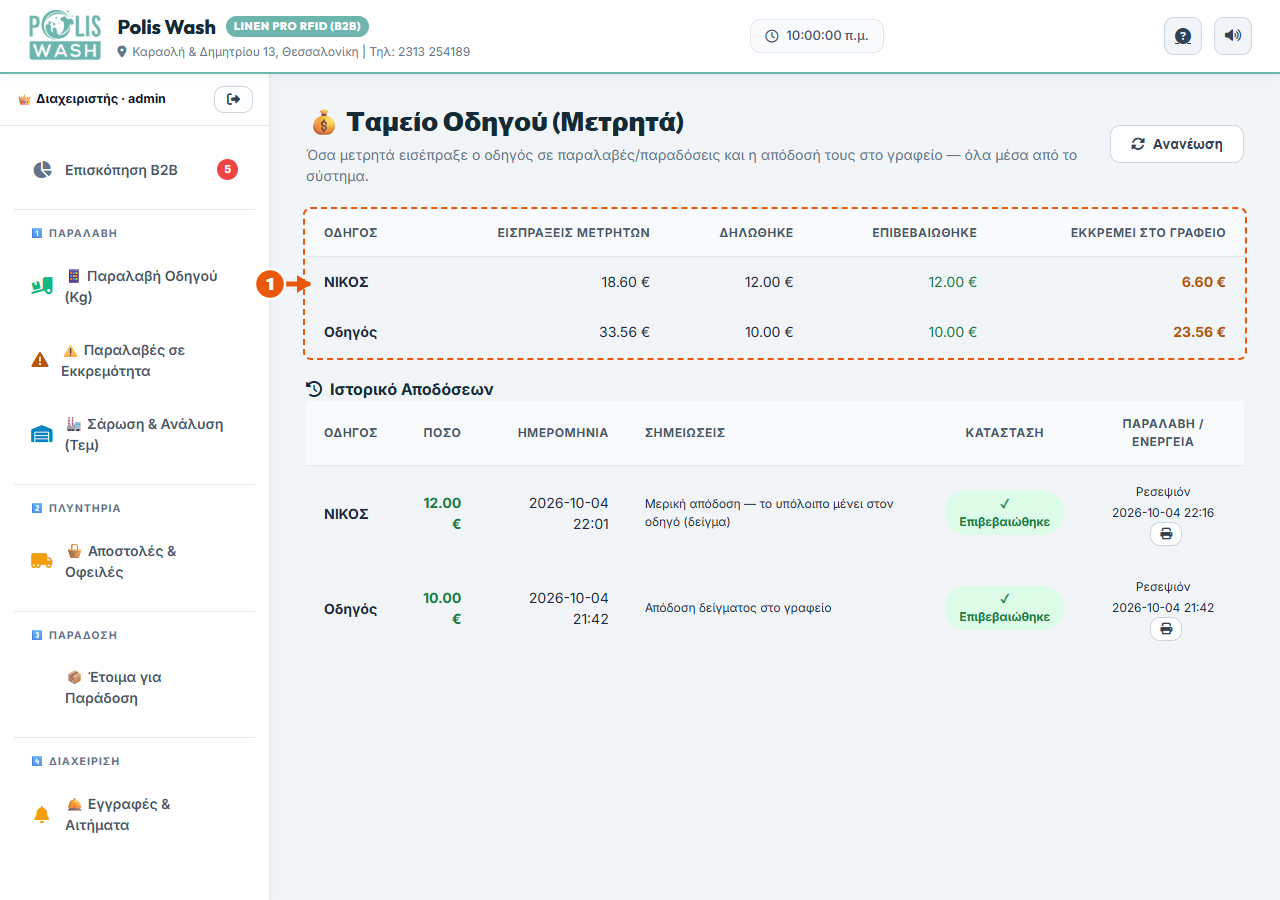Click the history icon by Ιστορικό Αποδόσεων
Viewport: 1280px width, 900px height.
click(314, 389)
